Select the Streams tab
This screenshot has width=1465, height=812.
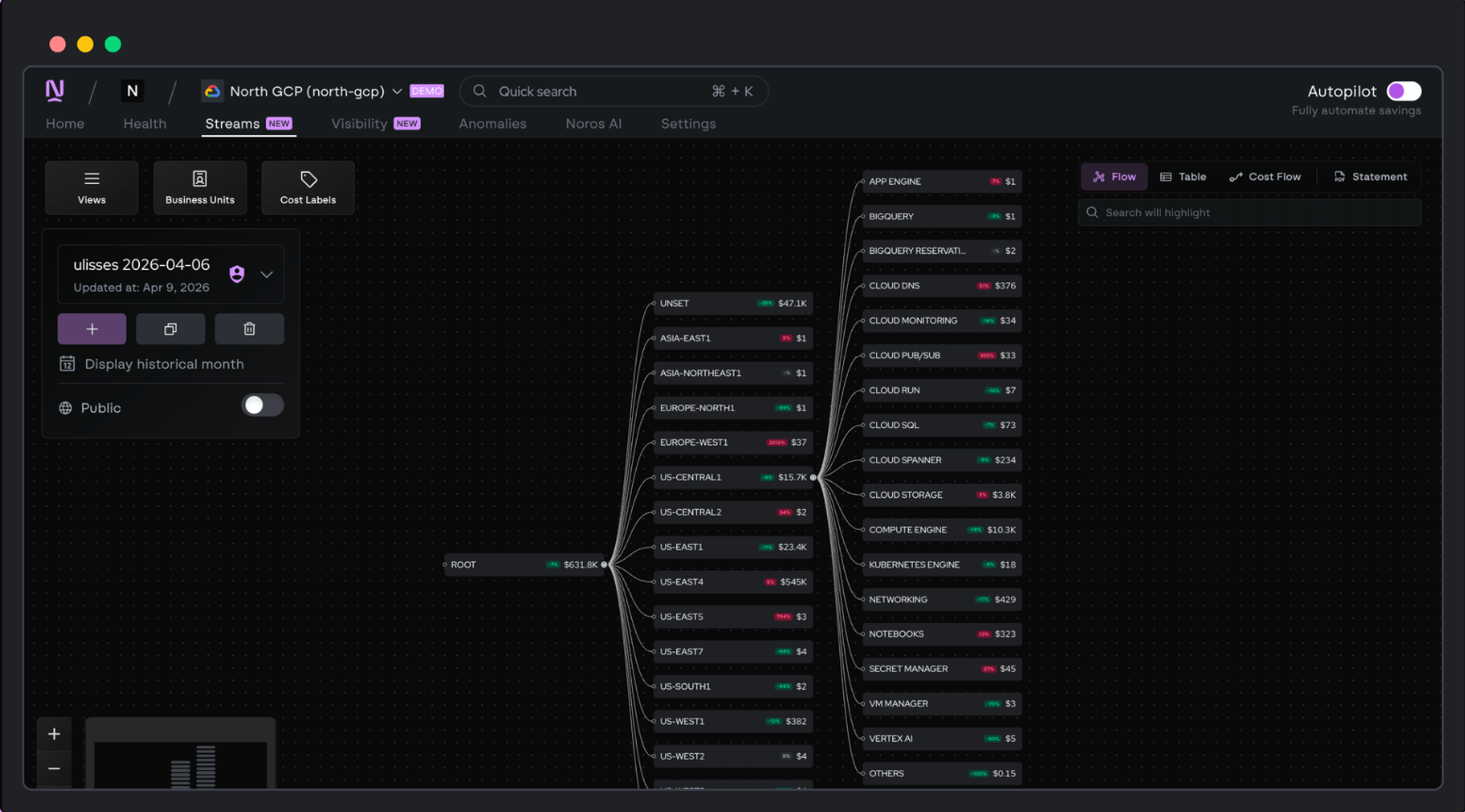pos(248,123)
